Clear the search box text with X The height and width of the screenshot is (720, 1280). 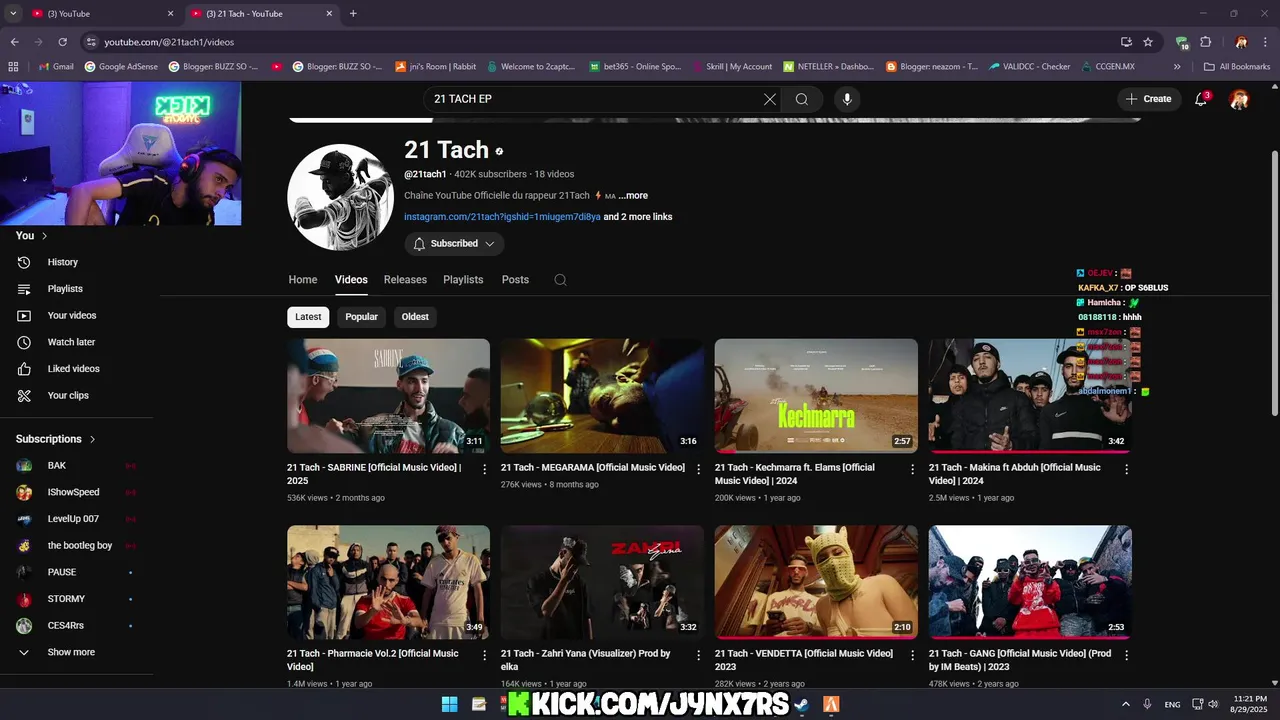coord(769,99)
